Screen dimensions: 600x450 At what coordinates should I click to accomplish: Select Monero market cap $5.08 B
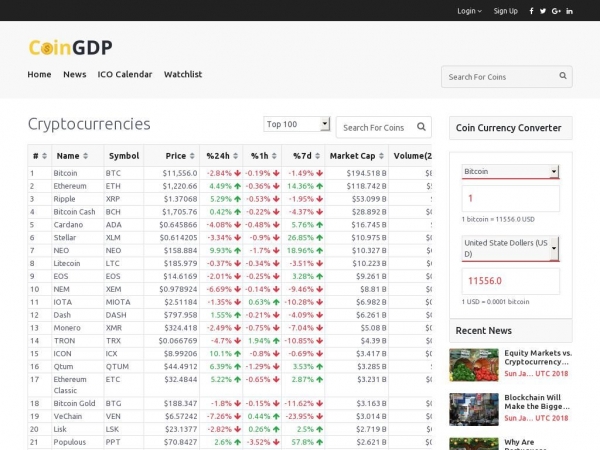coord(373,328)
